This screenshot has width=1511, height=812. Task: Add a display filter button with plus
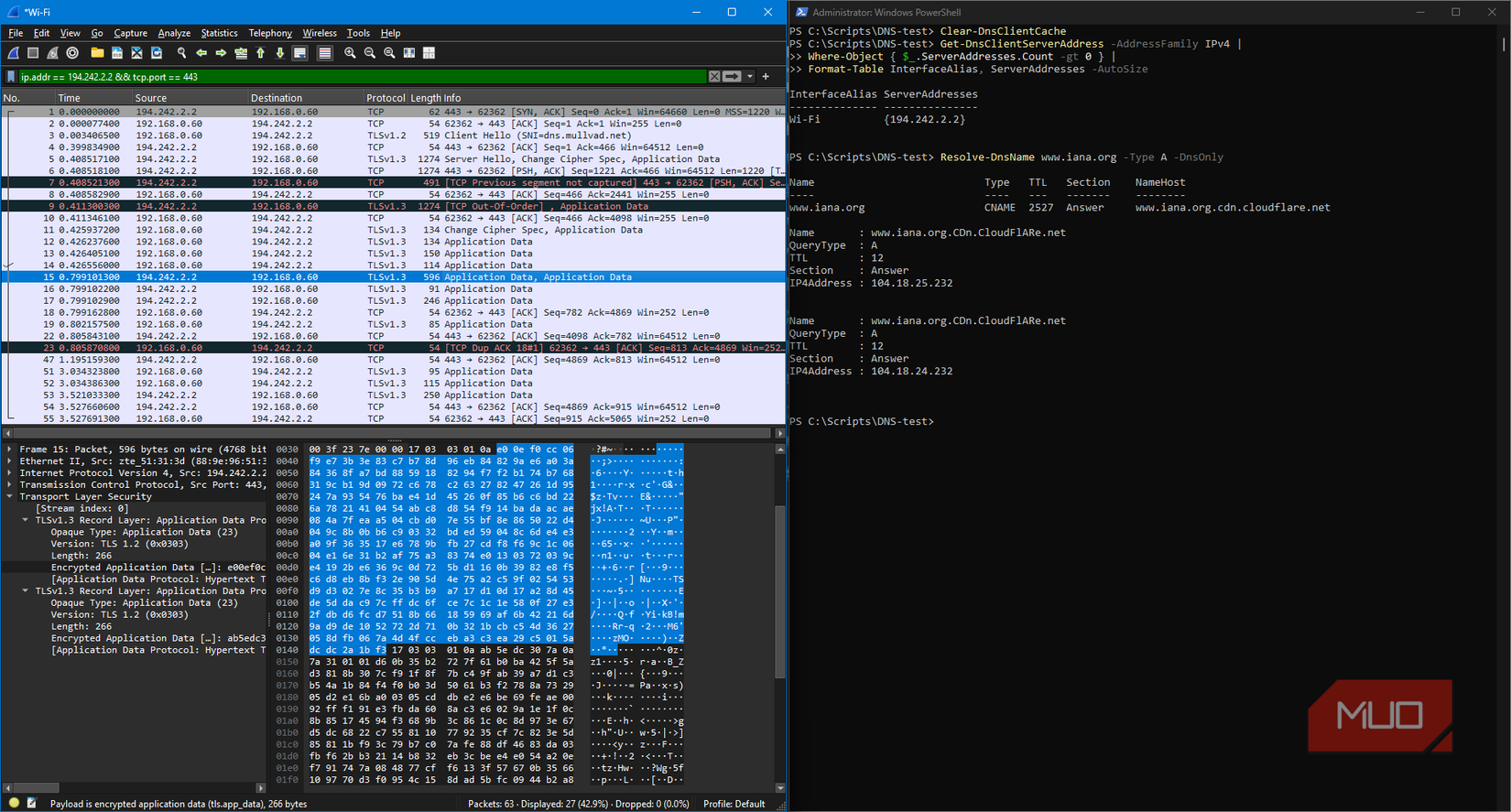pyautogui.click(x=766, y=77)
